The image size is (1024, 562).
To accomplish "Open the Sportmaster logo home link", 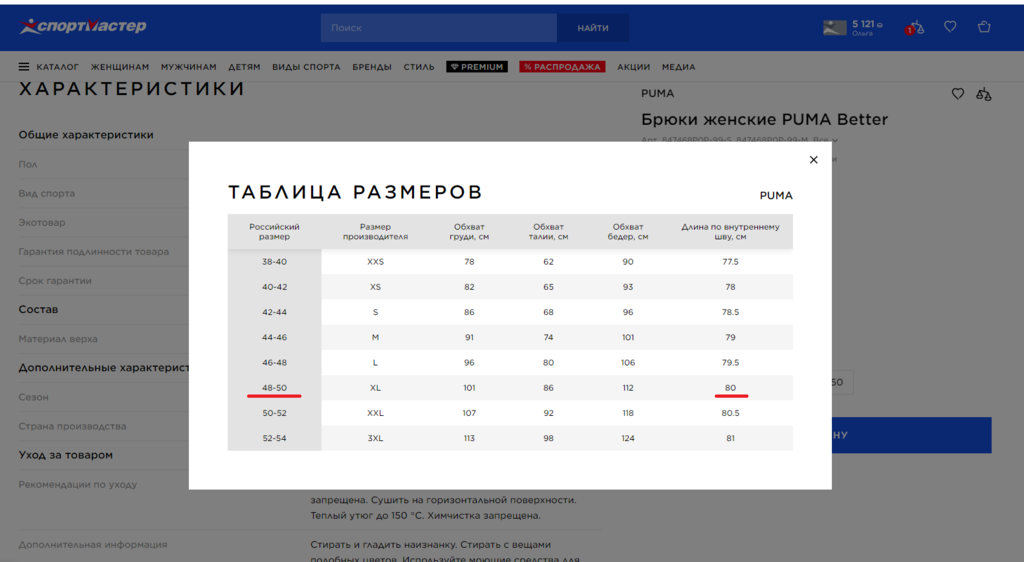I will coord(83,26).
